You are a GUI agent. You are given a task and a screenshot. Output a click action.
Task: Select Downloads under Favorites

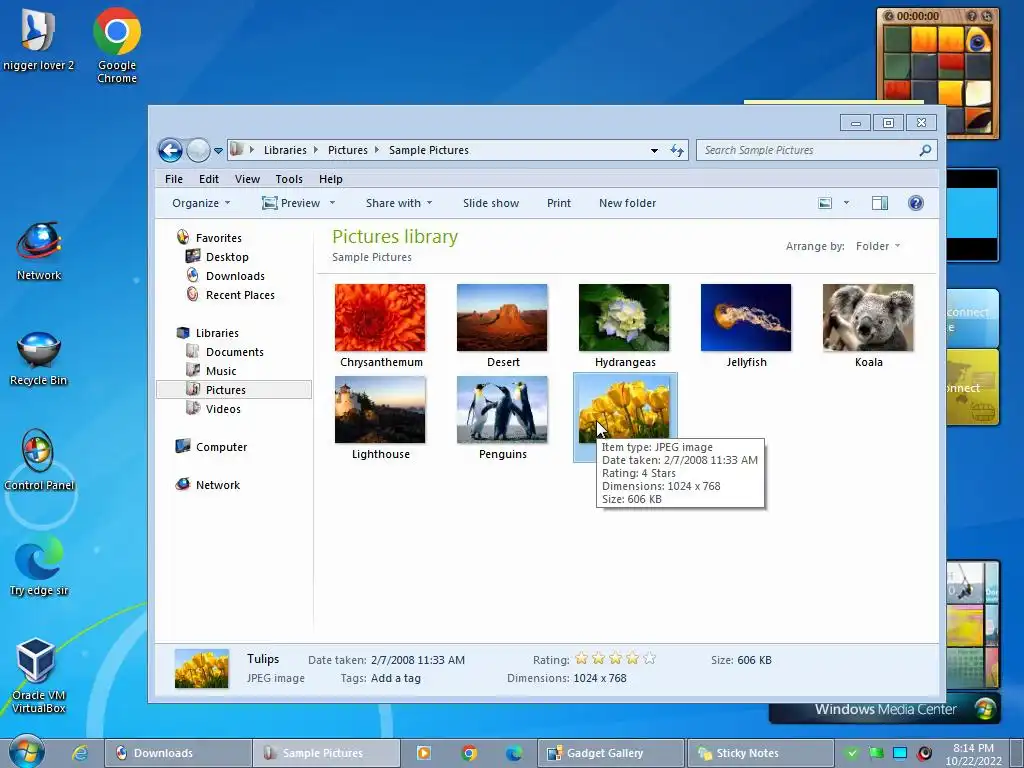click(235, 276)
